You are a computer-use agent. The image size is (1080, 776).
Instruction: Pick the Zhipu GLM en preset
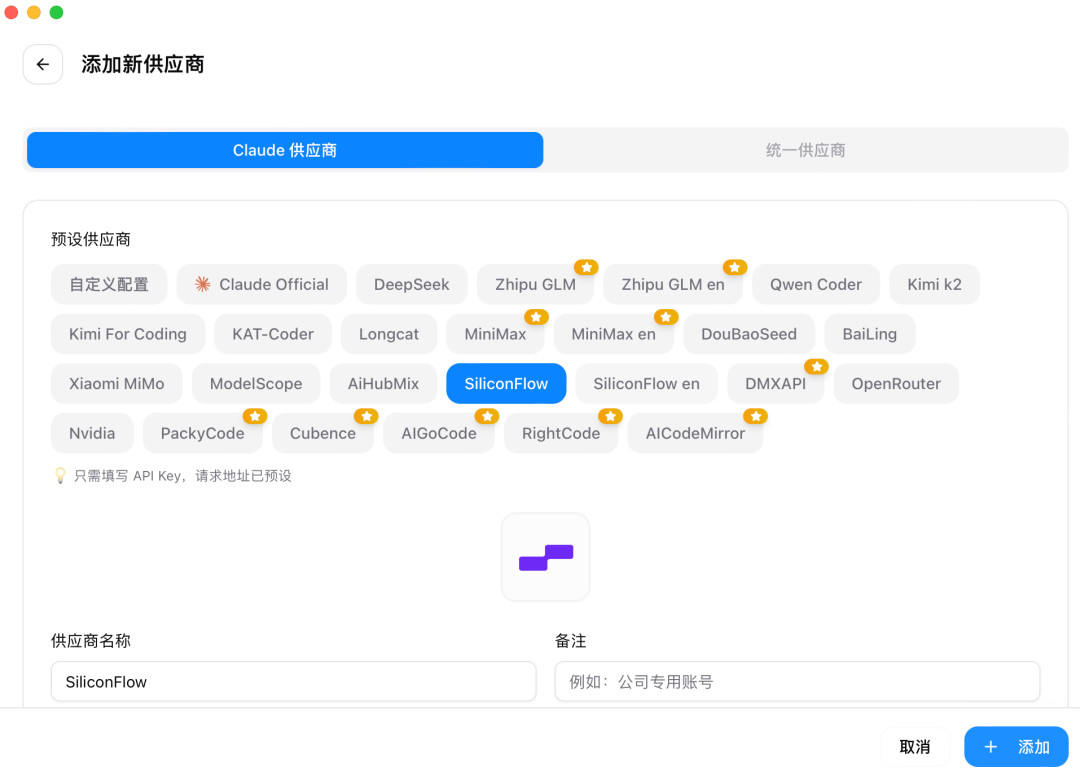(673, 284)
